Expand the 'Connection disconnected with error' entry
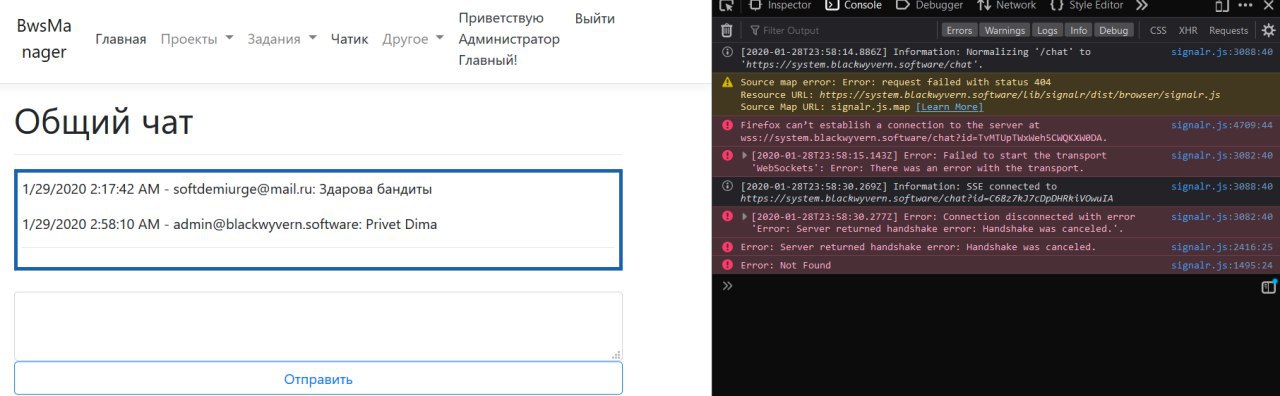1280x396 pixels. 744,217
